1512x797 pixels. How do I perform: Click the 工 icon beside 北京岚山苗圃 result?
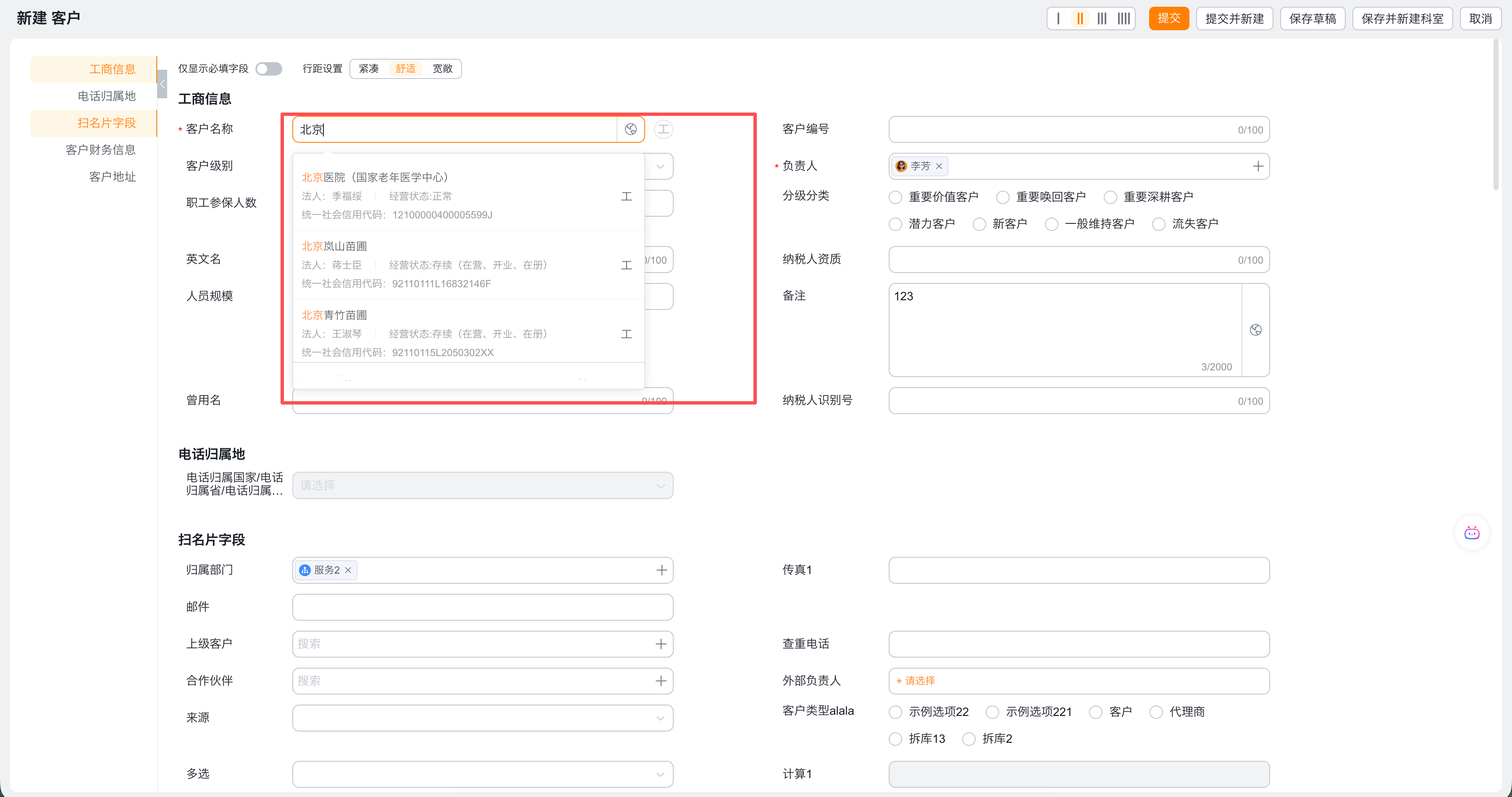tap(626, 265)
